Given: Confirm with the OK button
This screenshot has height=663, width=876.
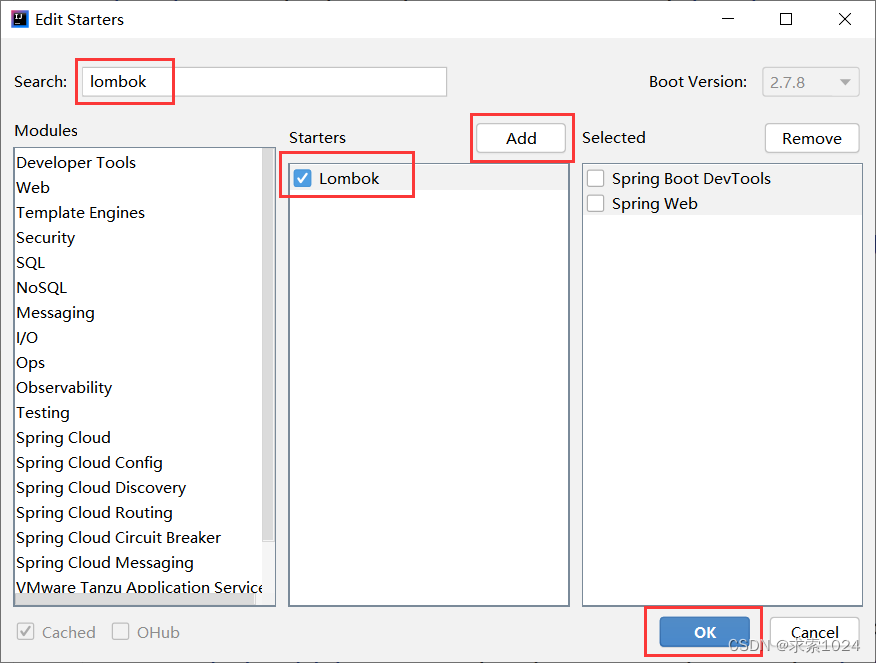Looking at the screenshot, I should click(x=704, y=632).
